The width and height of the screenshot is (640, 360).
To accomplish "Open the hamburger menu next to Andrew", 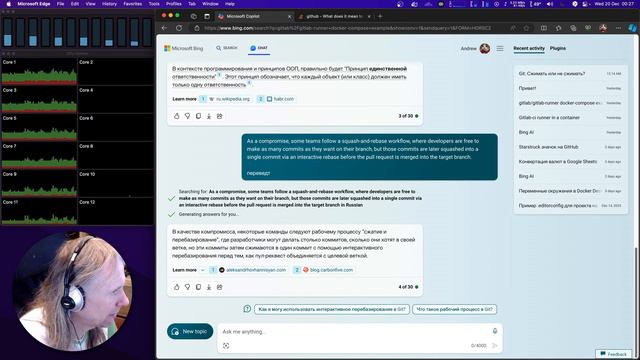I will [x=500, y=49].
